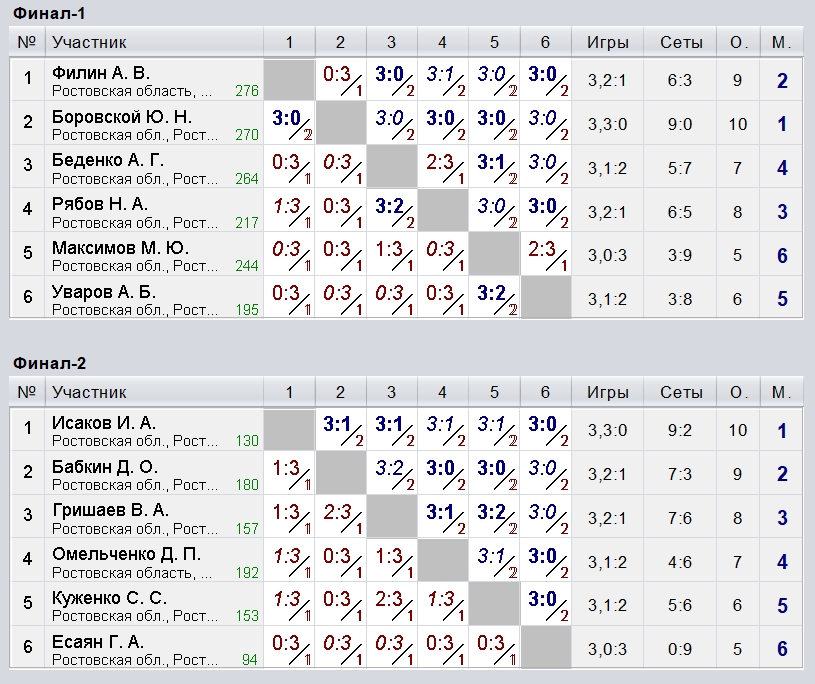Click the Сеты column header in Финал-2

pyautogui.click(x=680, y=392)
